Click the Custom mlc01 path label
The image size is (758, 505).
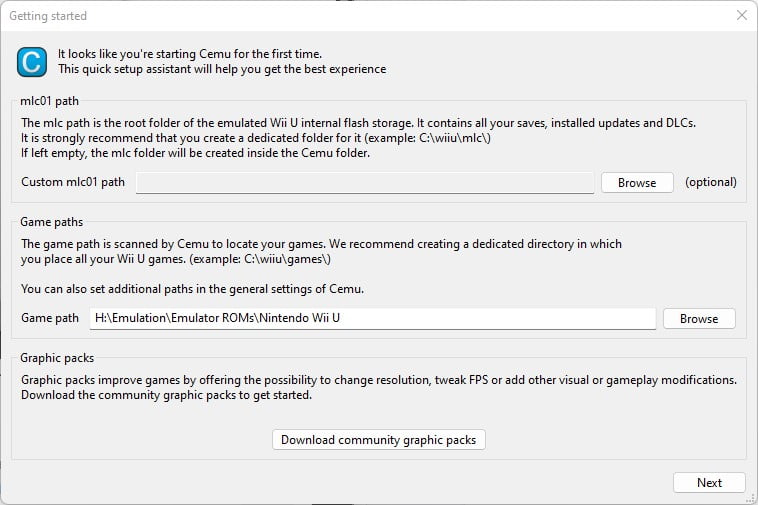coord(73,182)
